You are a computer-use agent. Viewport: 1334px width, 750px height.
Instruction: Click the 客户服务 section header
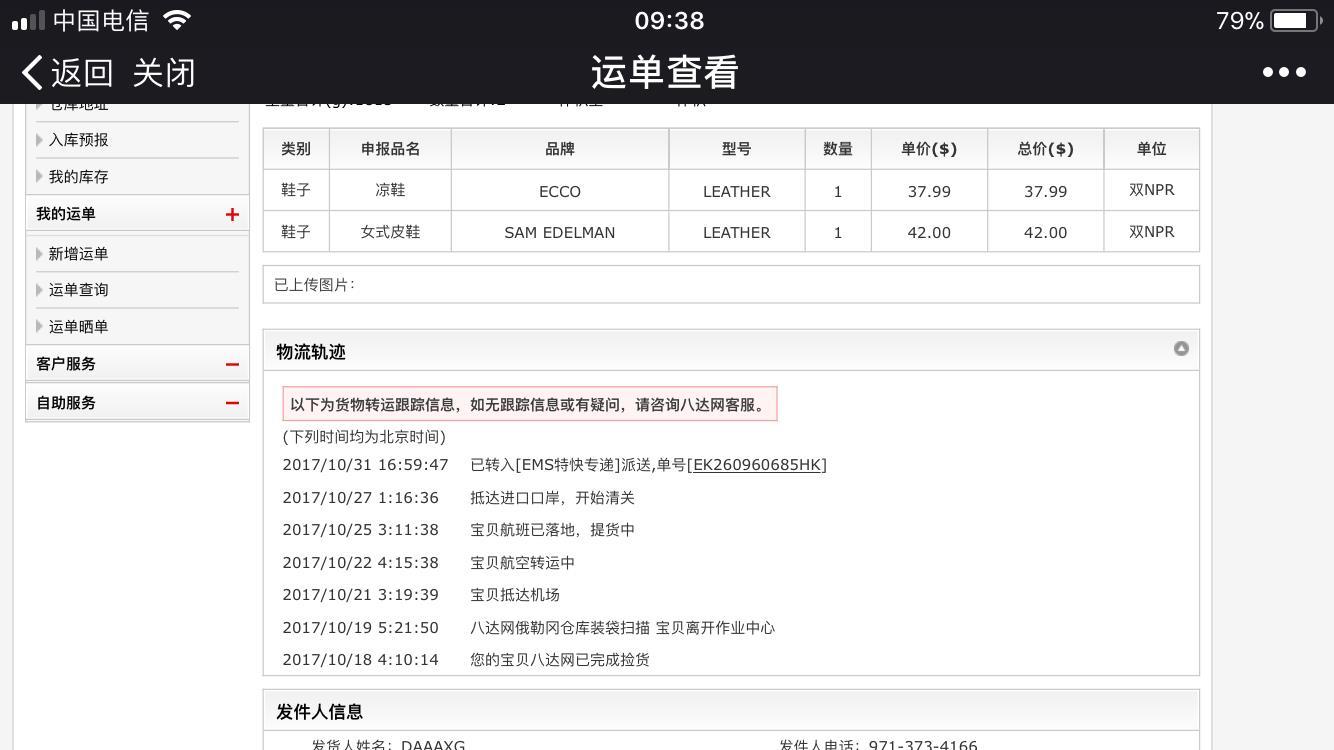click(66, 364)
